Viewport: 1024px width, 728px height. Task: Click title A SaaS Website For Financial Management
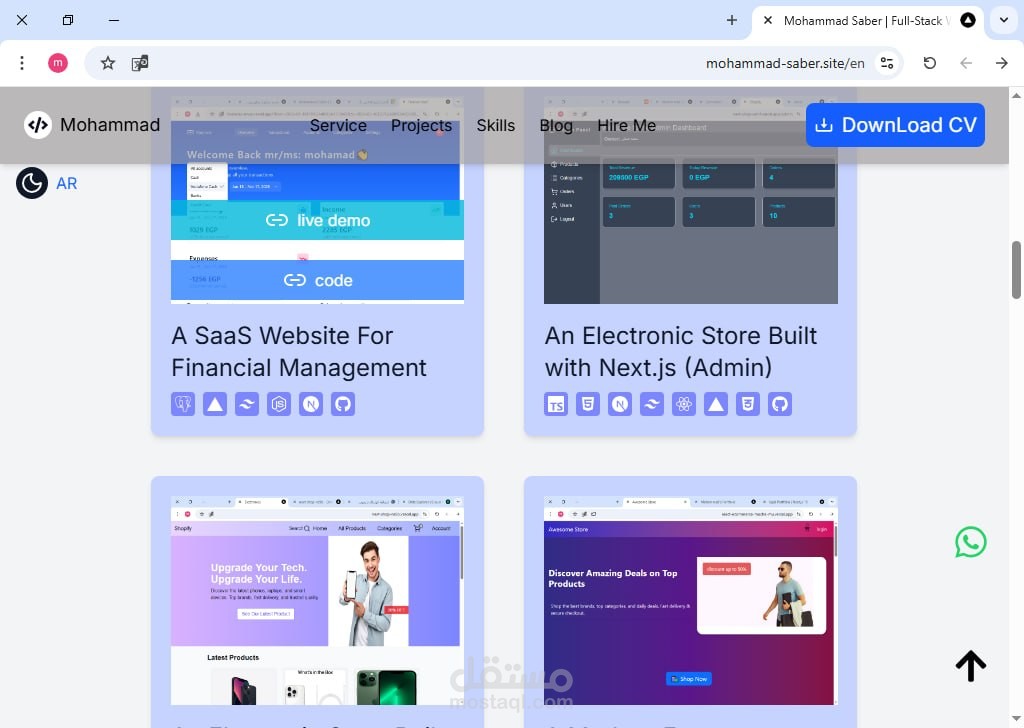click(x=299, y=351)
